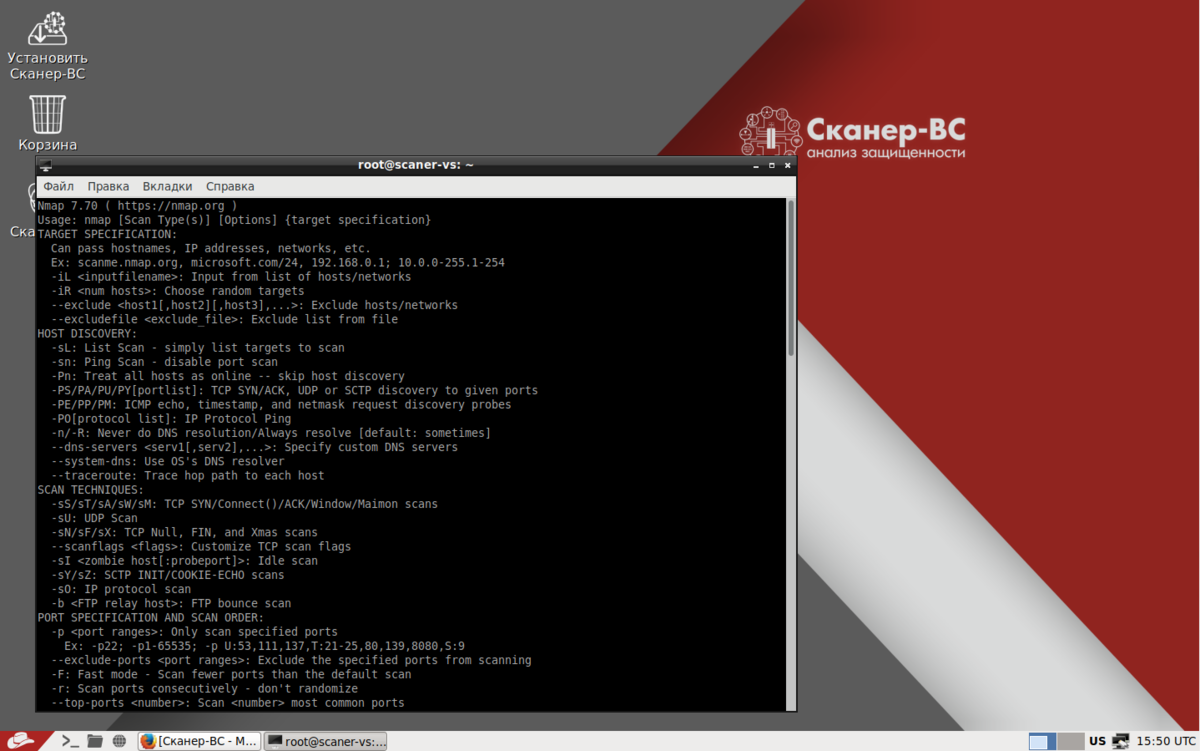Click '-n/-R: Never do DNS resolution' line
This screenshot has width=1200, height=751.
271,433
